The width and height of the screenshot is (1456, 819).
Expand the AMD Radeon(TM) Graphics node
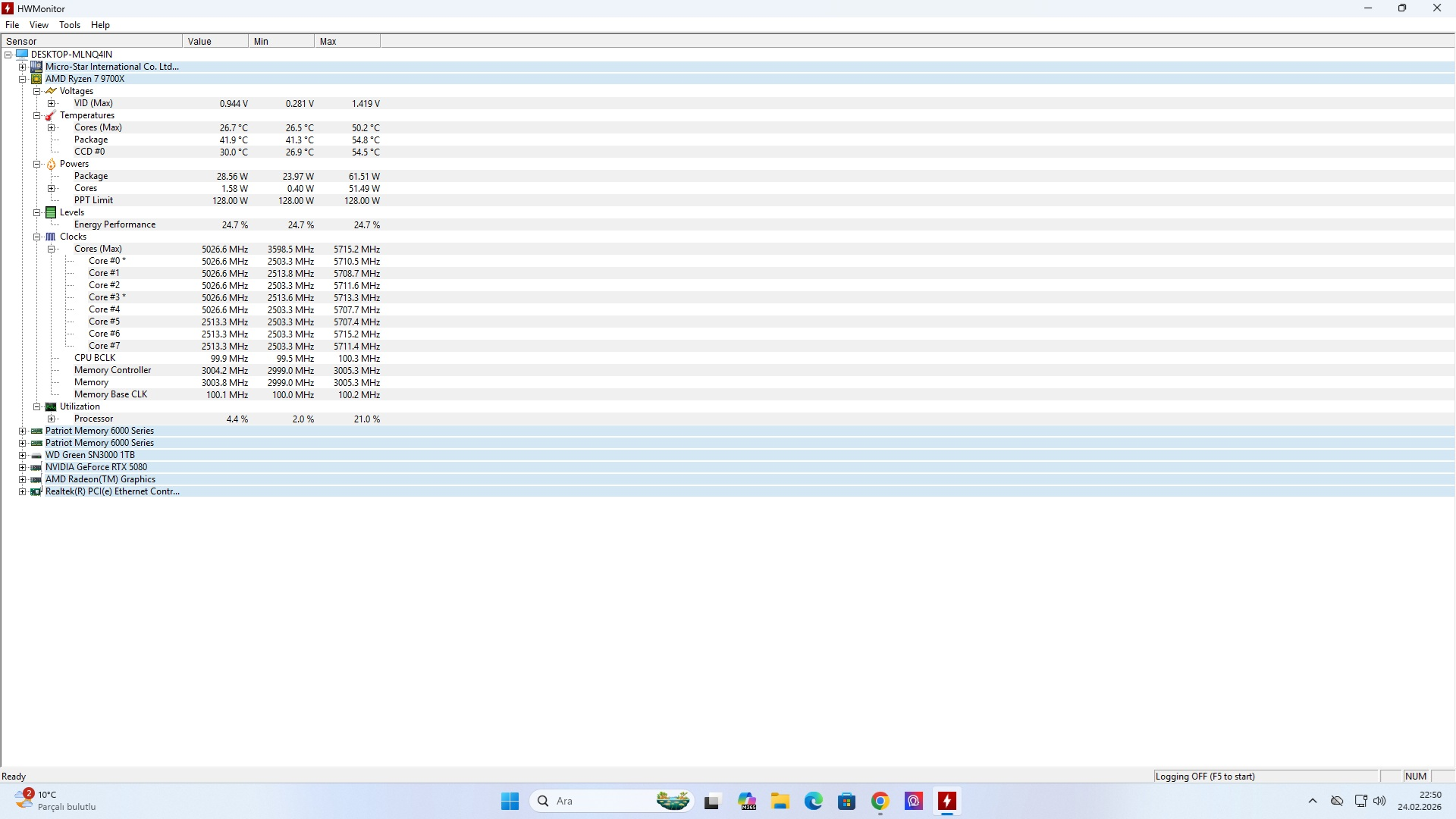pyautogui.click(x=23, y=479)
